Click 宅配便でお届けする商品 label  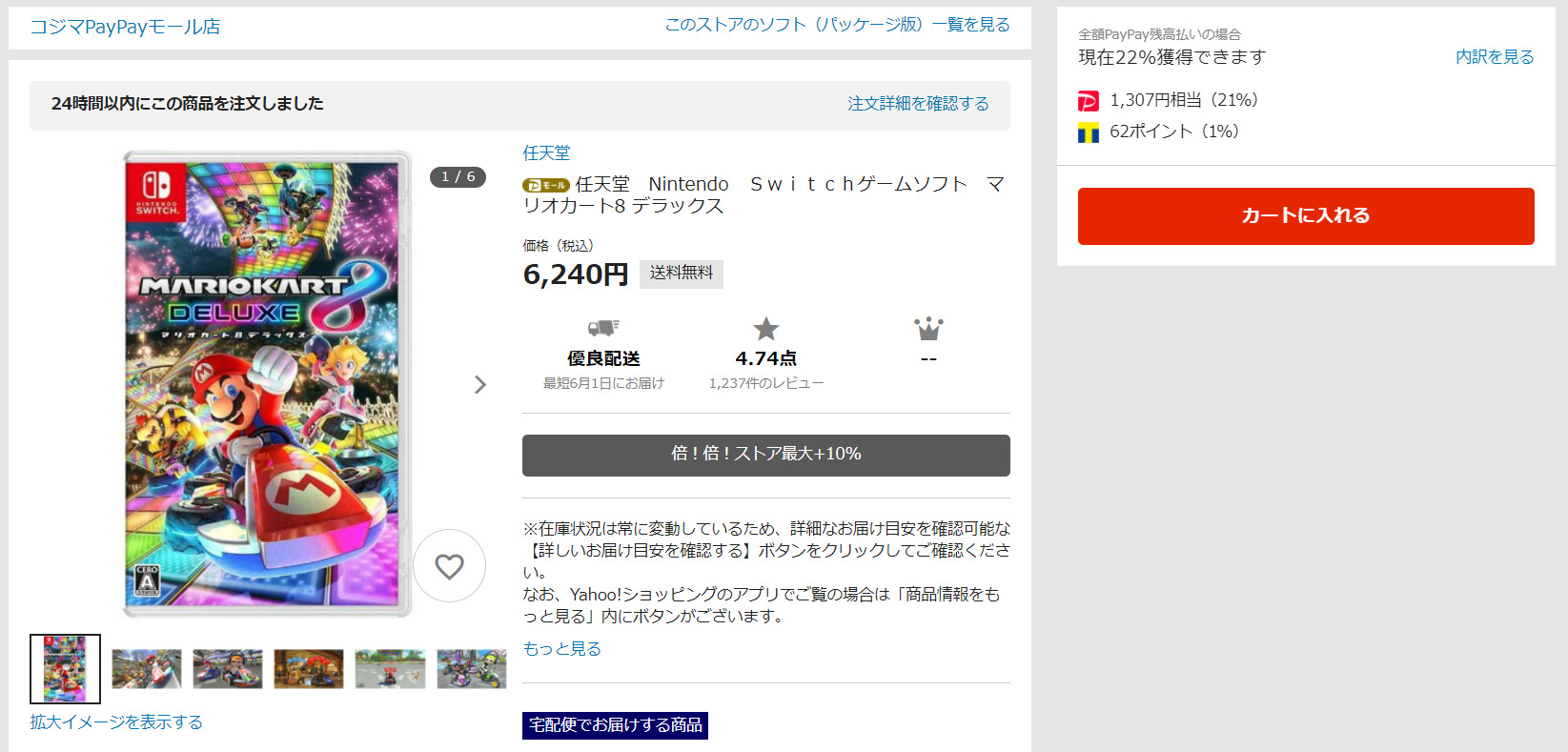pos(615,725)
